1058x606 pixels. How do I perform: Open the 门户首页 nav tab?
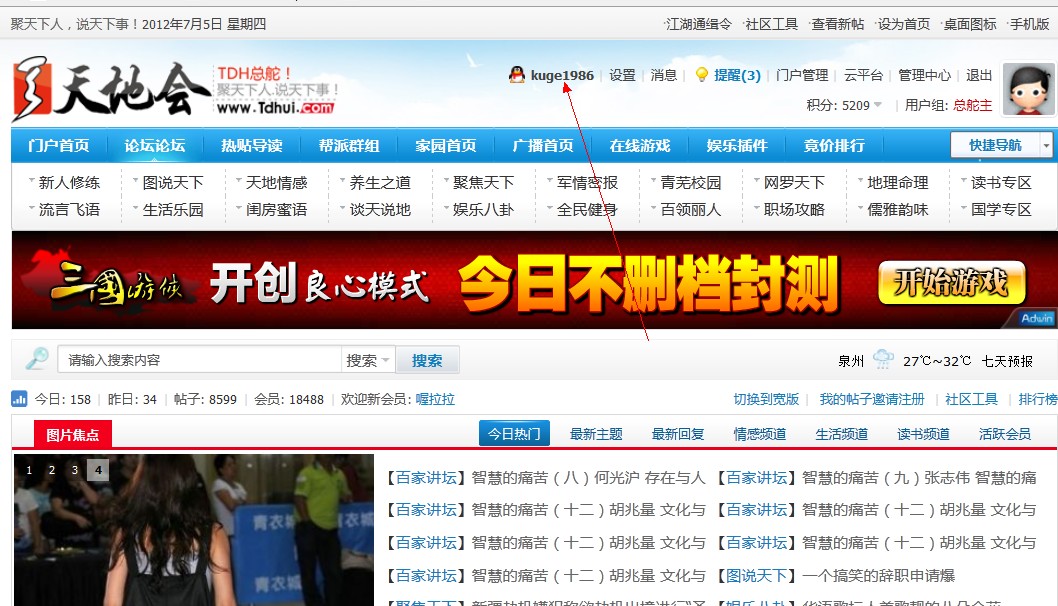[x=59, y=145]
